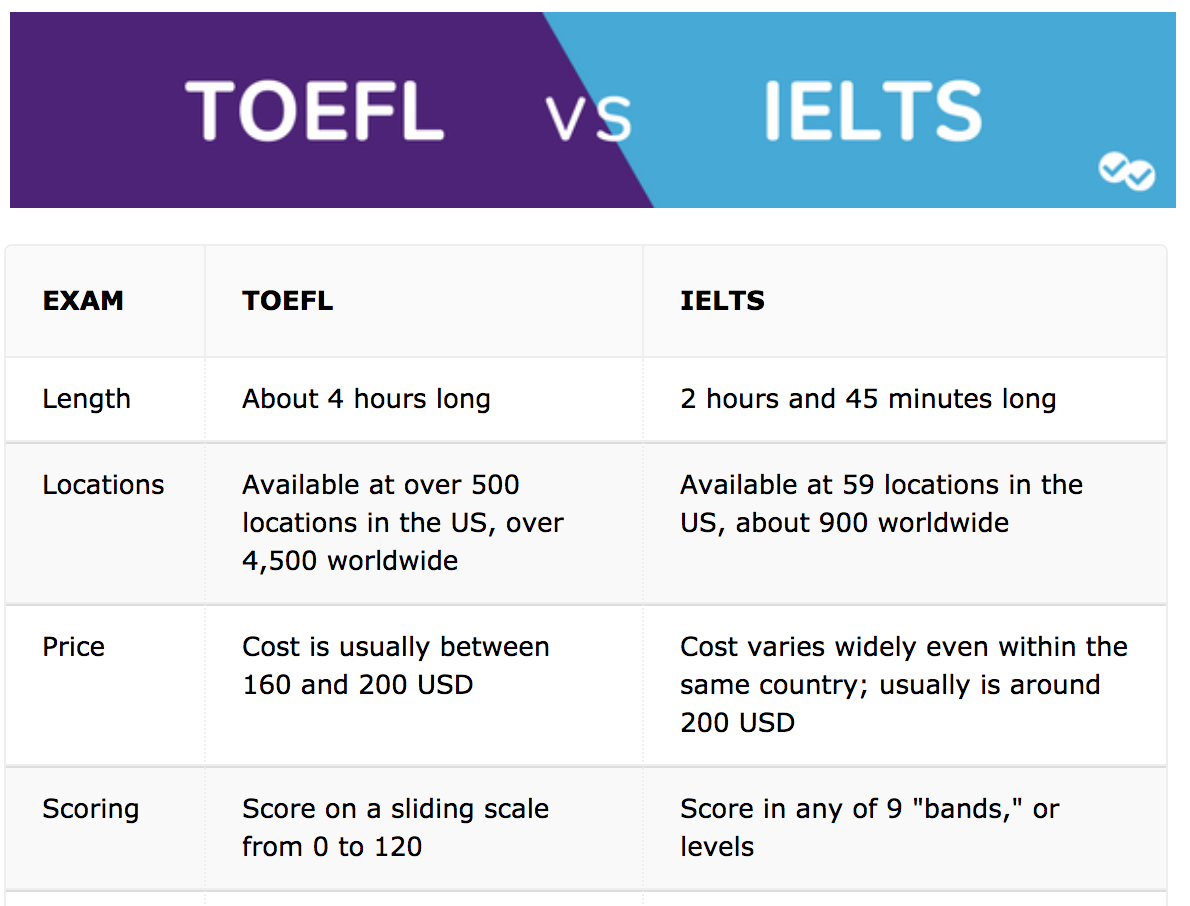Select the EXAM column header
The height and width of the screenshot is (906, 1190).
click(x=83, y=301)
